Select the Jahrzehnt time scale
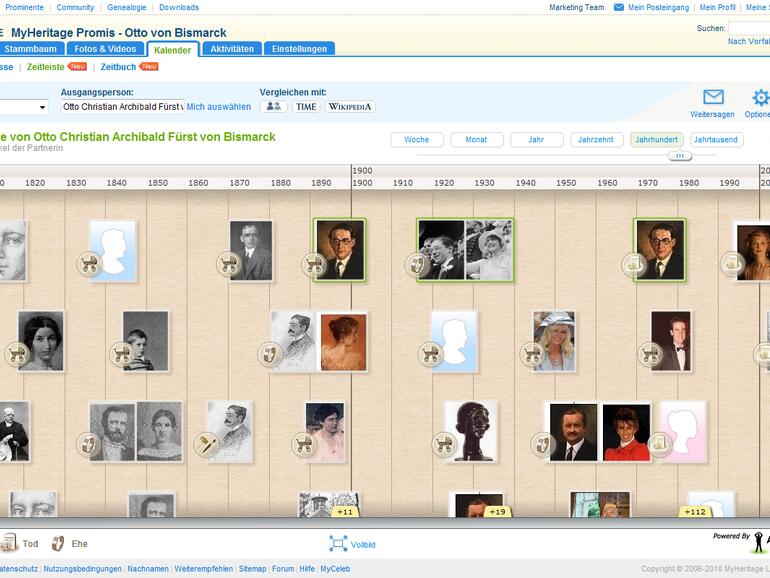The image size is (770, 578). coord(596,139)
